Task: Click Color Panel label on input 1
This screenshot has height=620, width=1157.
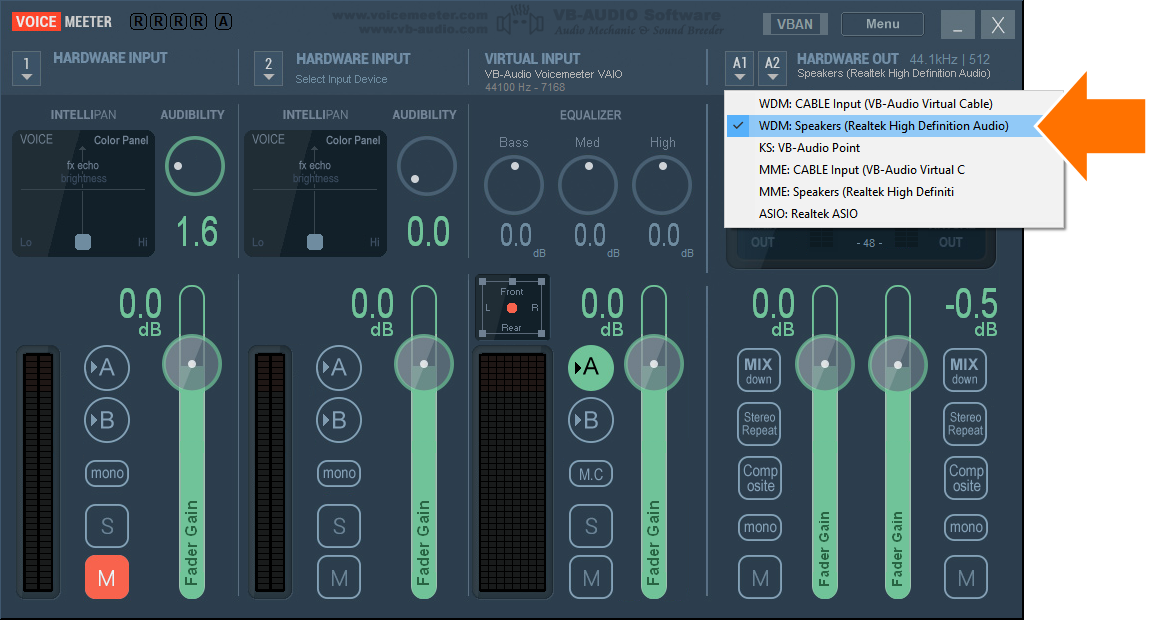Action: [121, 140]
